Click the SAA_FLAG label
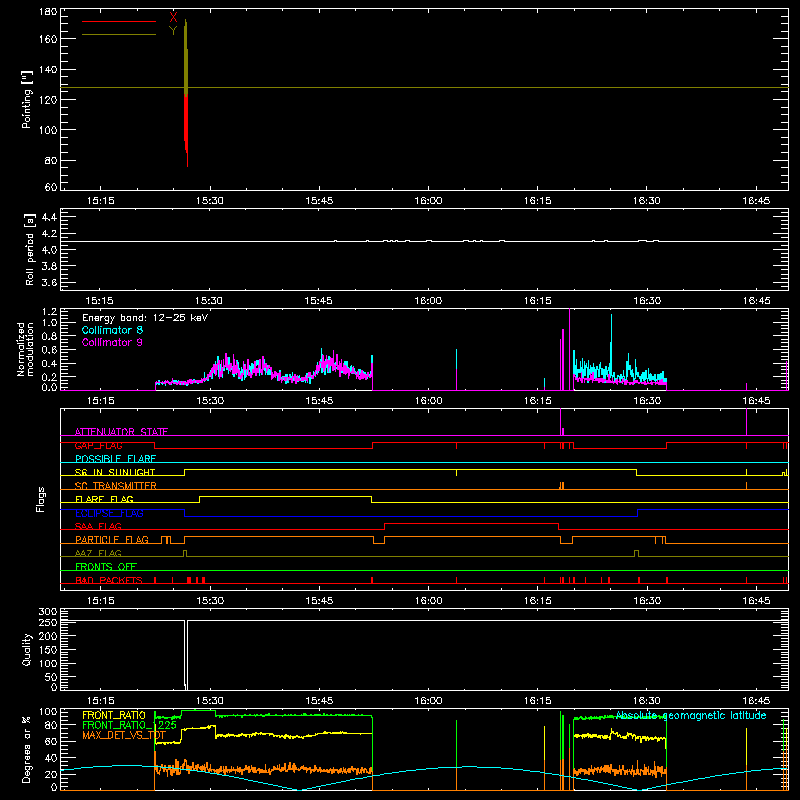The image size is (800, 800). click(98, 526)
